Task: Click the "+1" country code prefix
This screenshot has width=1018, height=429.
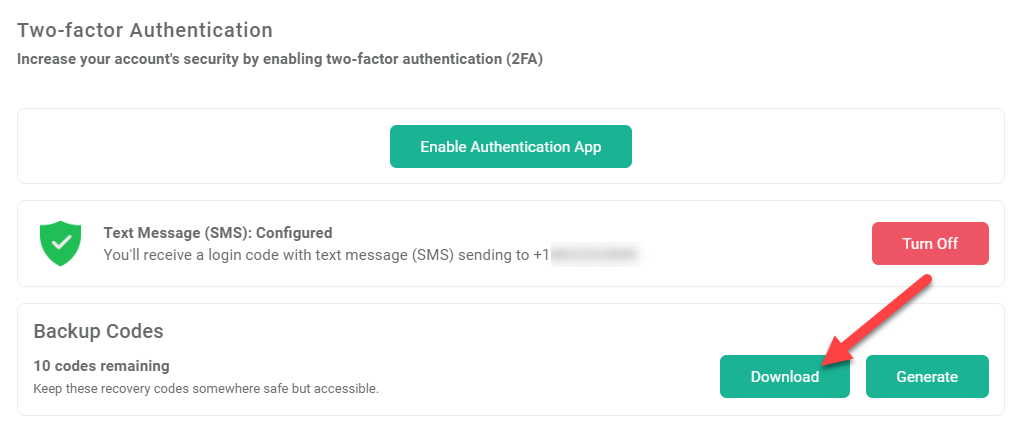Action: point(541,255)
